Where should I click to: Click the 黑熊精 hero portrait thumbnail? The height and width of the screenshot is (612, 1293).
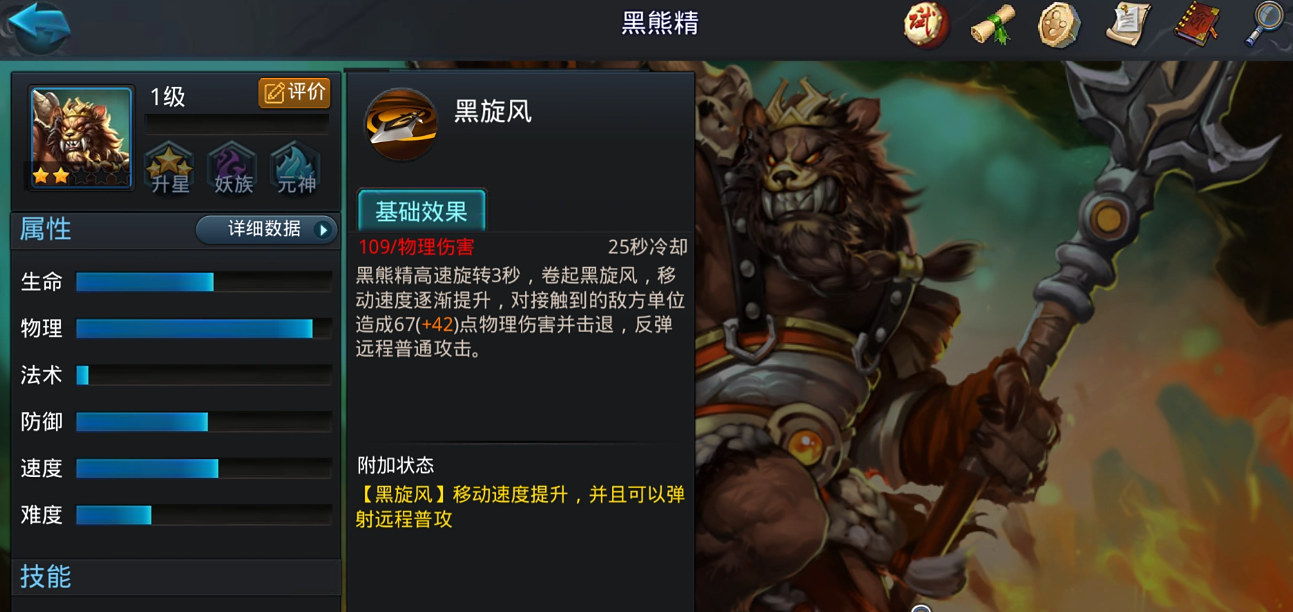coord(81,138)
